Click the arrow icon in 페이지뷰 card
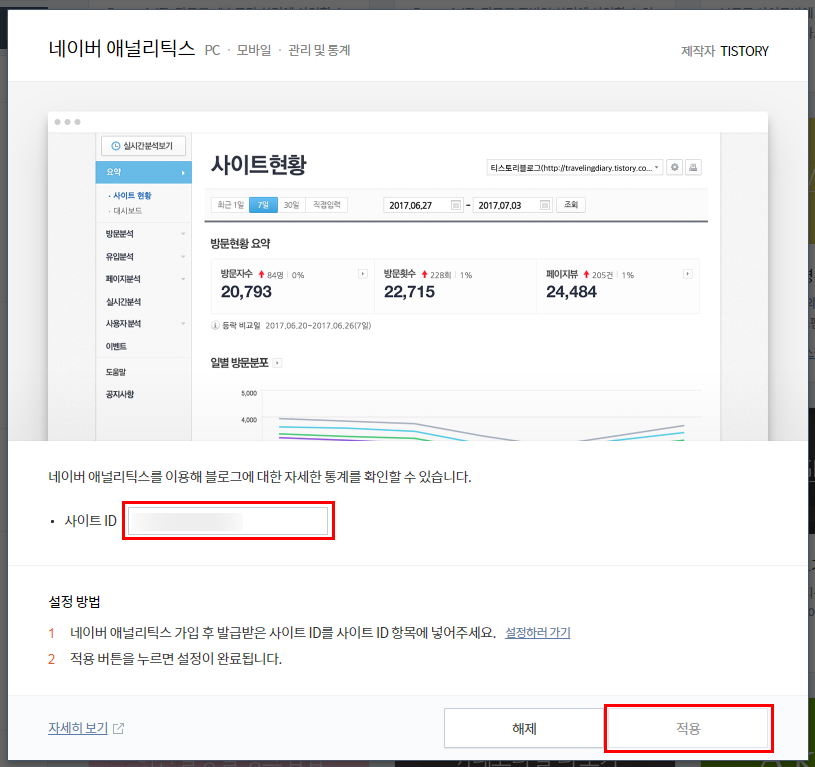The width and height of the screenshot is (815, 767). 688,274
